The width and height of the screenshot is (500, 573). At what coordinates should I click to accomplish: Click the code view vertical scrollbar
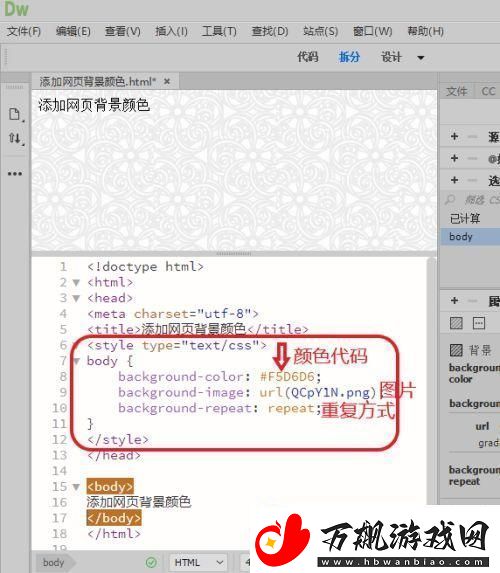click(x=432, y=380)
